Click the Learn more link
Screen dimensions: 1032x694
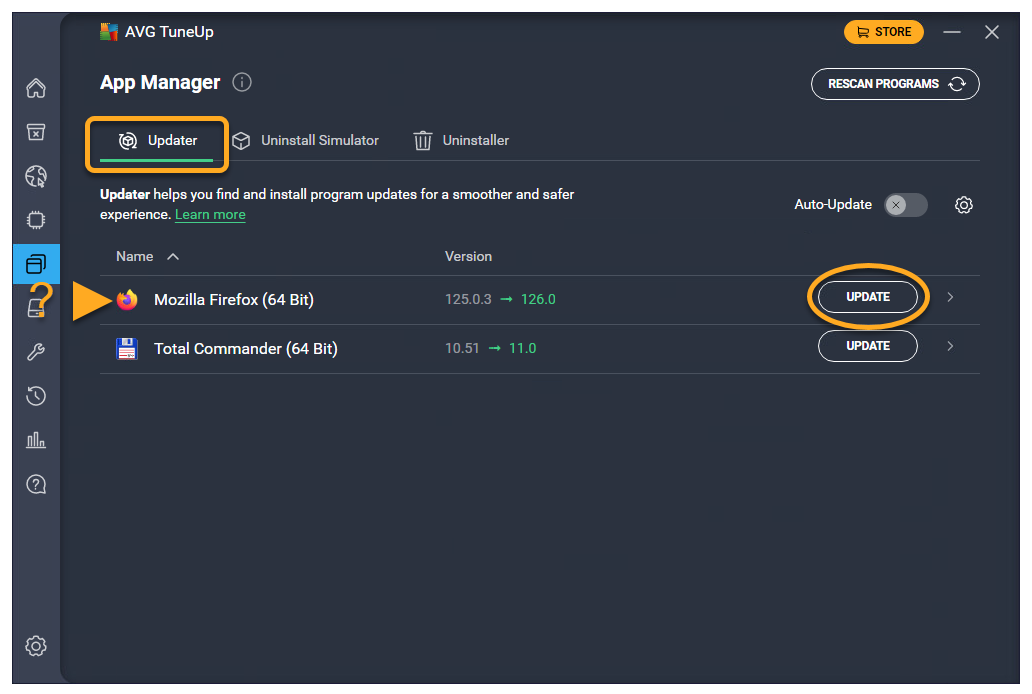210,215
